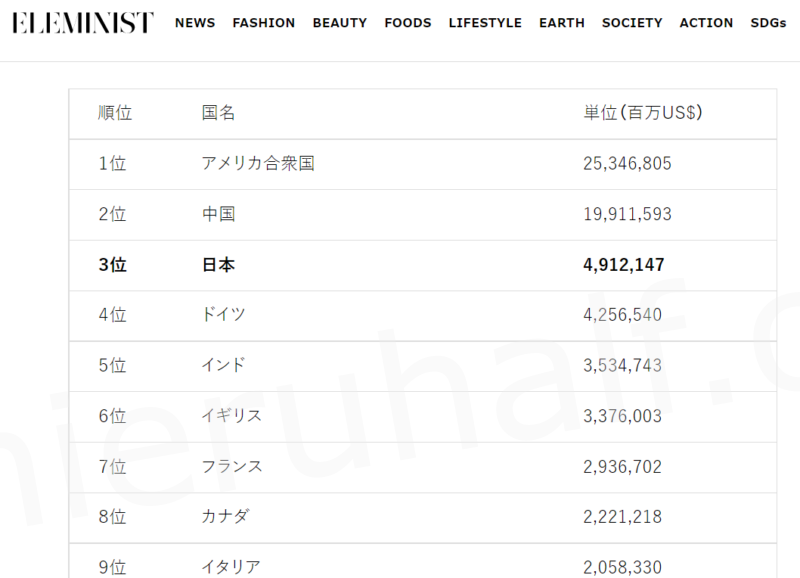This screenshot has height=578, width=800.
Task: Click the 単位(百万US$) column header
Action: click(643, 113)
